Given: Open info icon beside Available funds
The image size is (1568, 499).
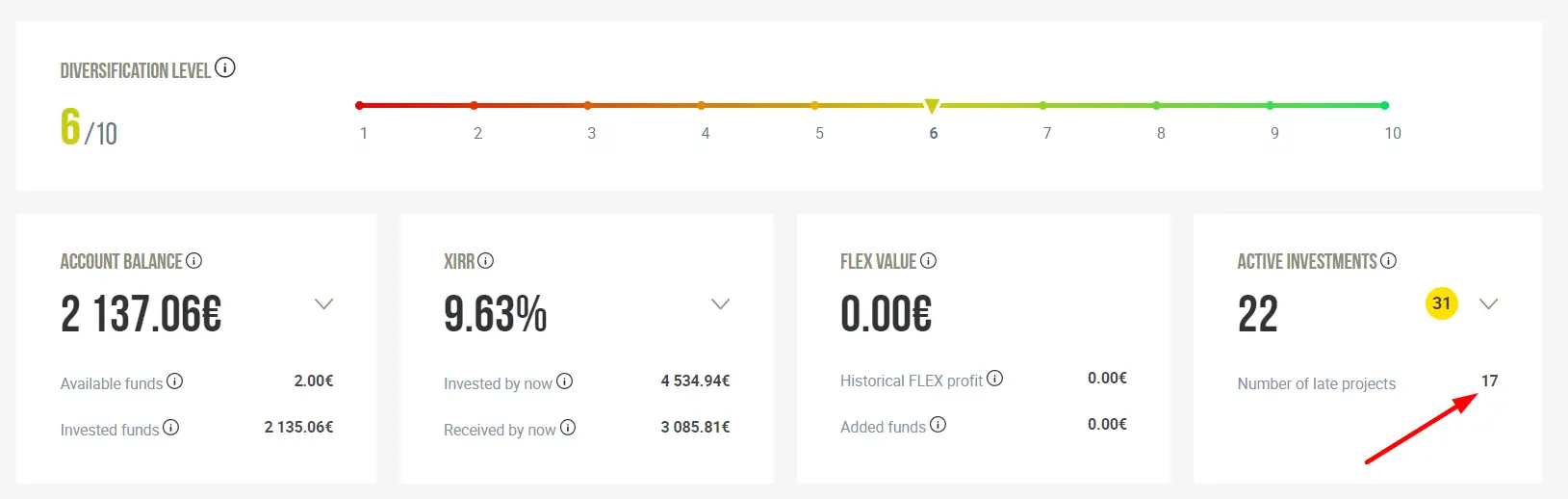Looking at the screenshot, I should click(175, 381).
